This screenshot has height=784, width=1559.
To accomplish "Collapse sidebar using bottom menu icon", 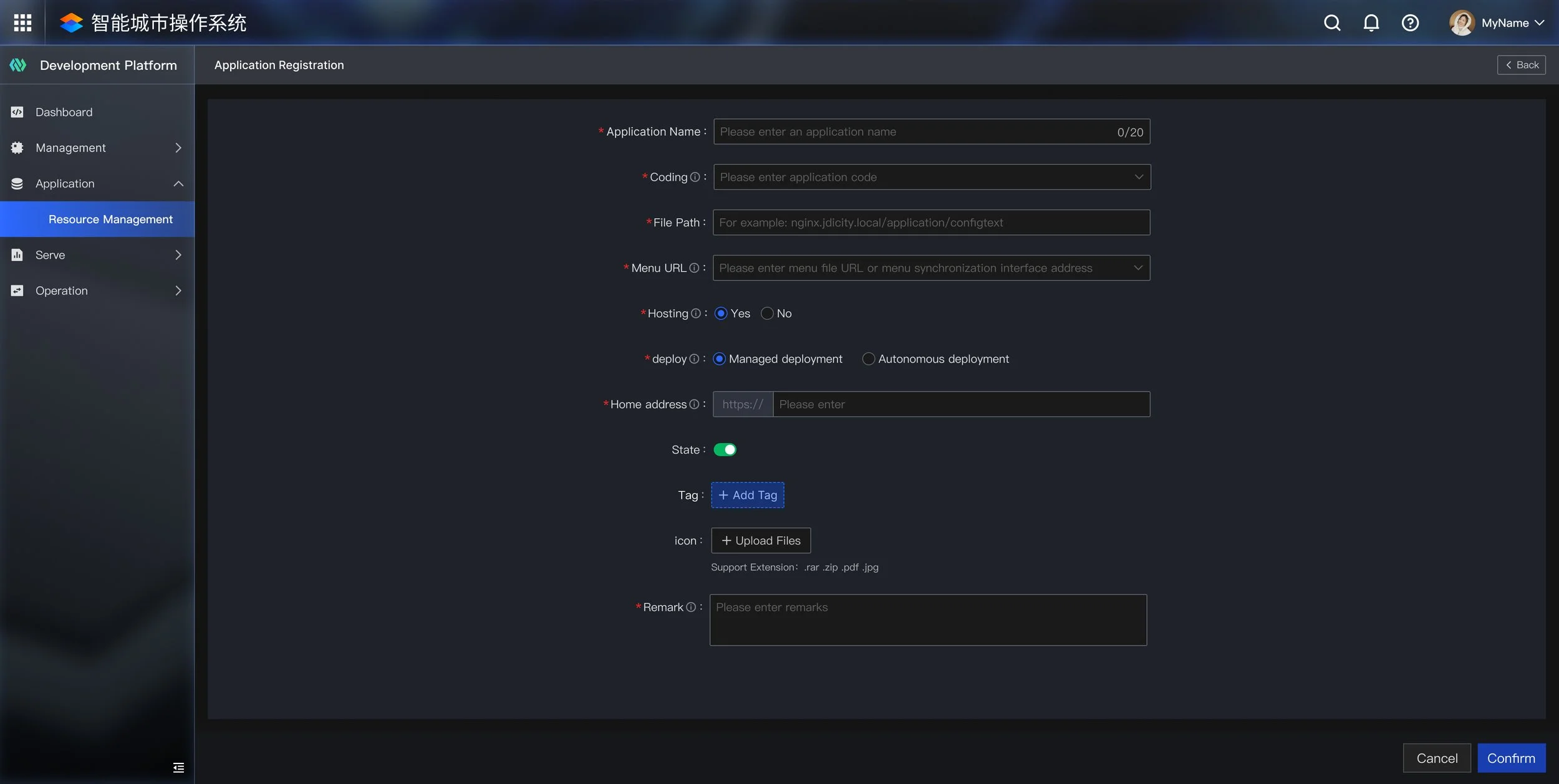I will coord(178,767).
